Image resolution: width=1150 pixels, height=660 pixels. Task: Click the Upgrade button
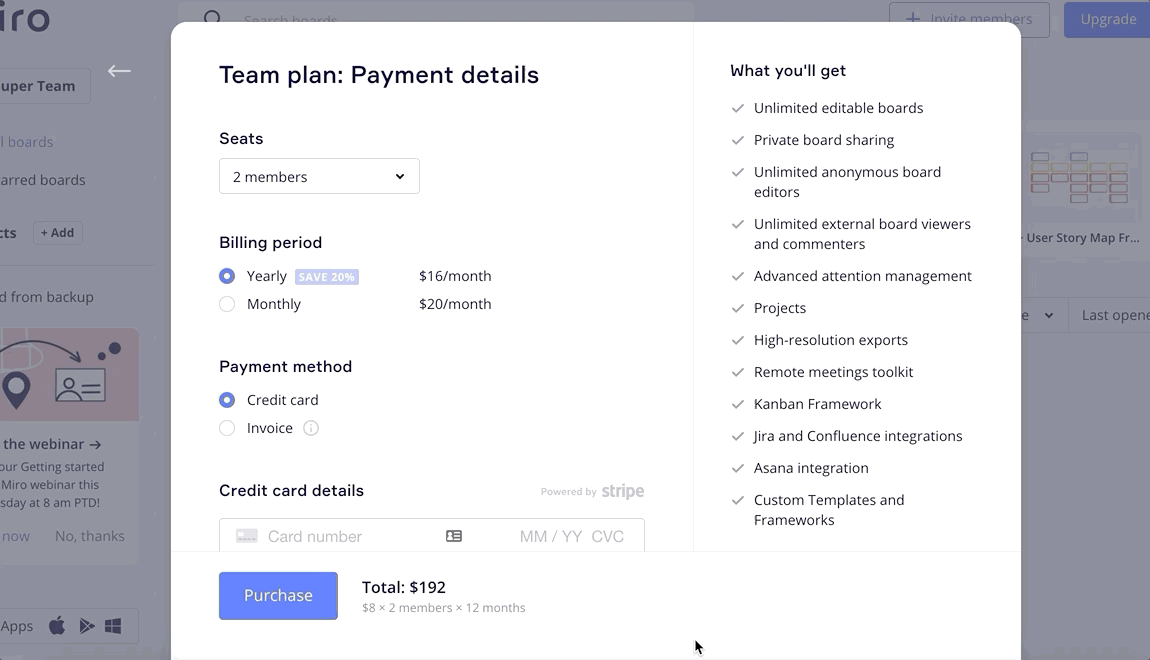[x=1107, y=19]
